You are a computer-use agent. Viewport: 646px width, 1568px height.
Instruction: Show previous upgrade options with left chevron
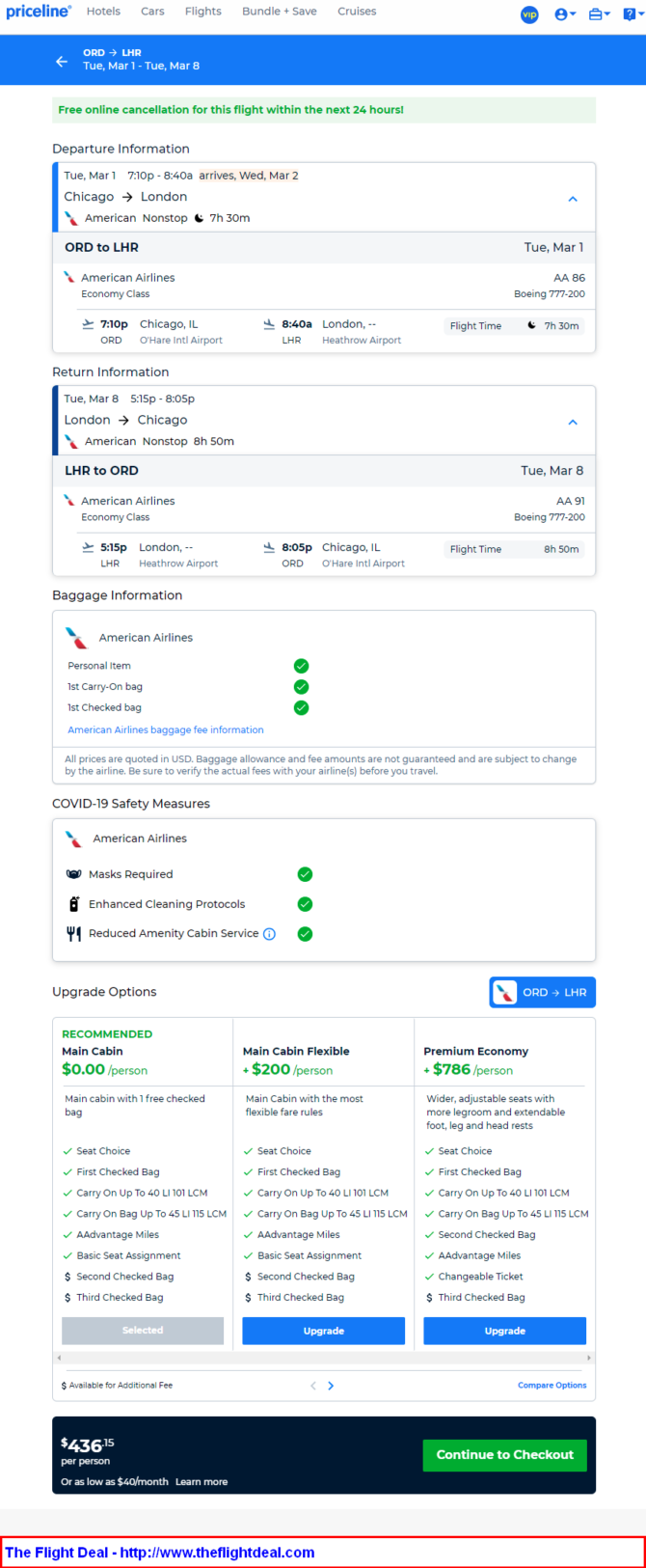pyautogui.click(x=313, y=1386)
